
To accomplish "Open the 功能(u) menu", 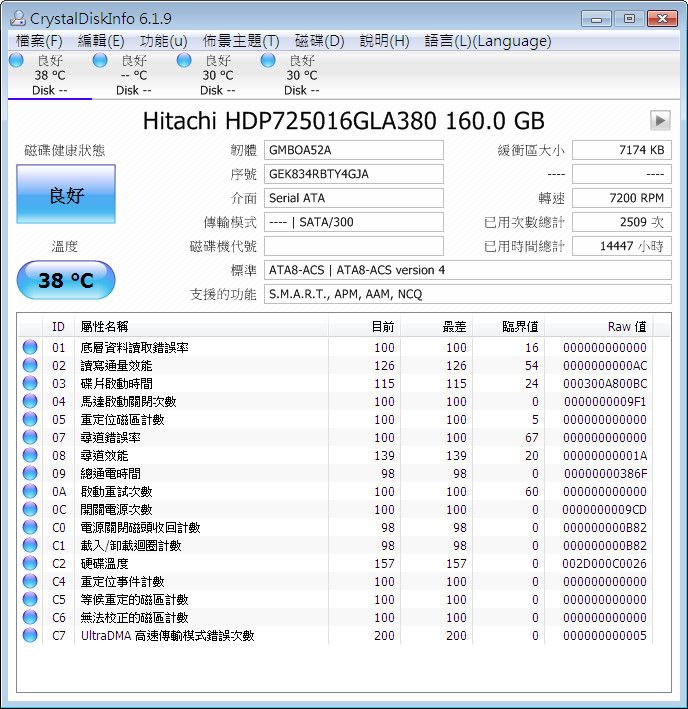I will [163, 41].
